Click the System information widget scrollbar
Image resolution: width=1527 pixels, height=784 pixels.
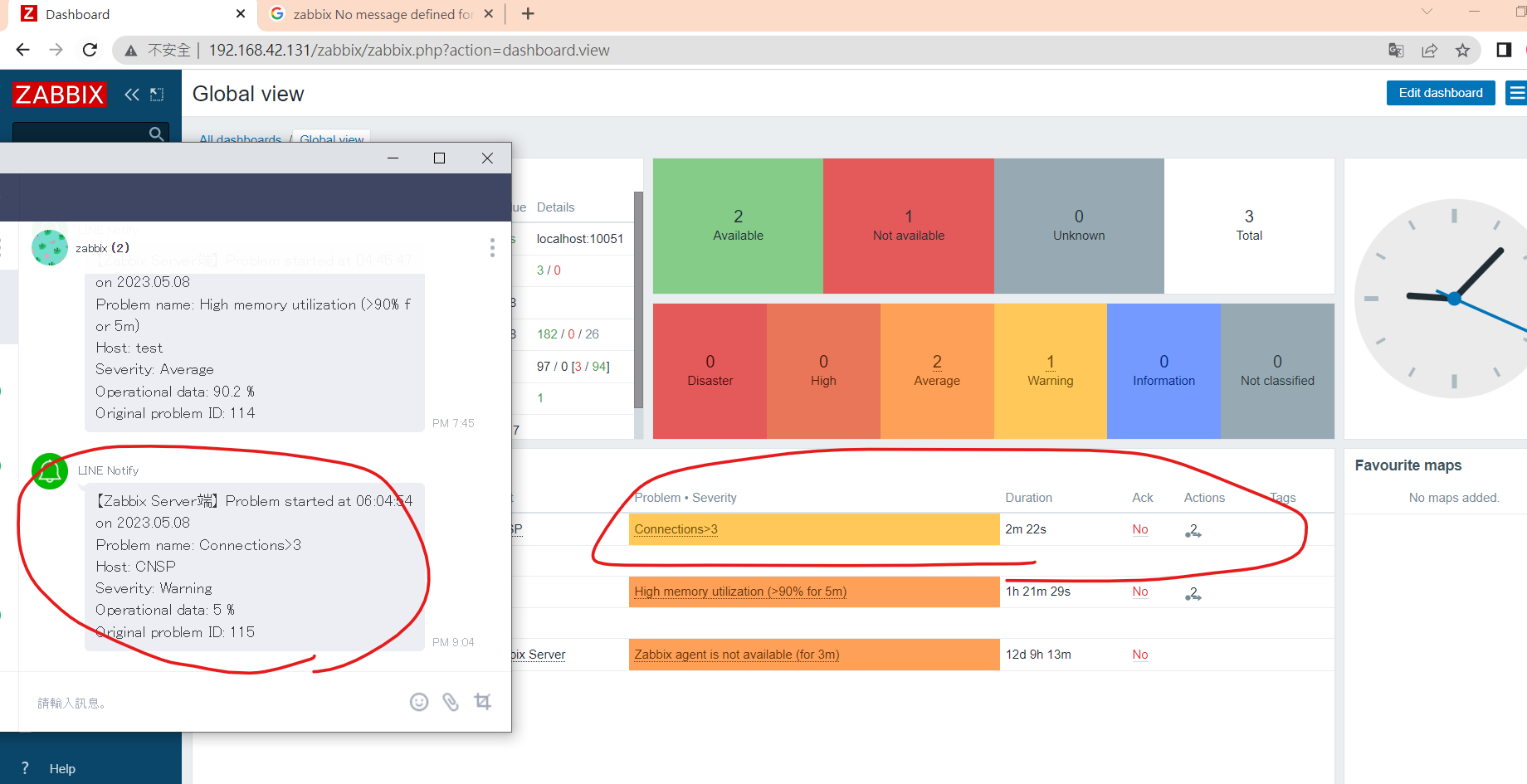coord(638,299)
